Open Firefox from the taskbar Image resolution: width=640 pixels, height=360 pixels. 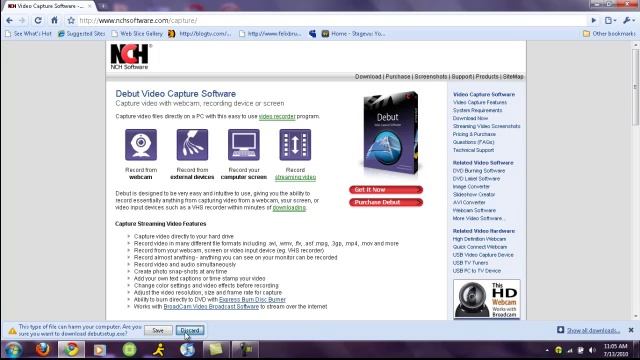[x=43, y=350]
